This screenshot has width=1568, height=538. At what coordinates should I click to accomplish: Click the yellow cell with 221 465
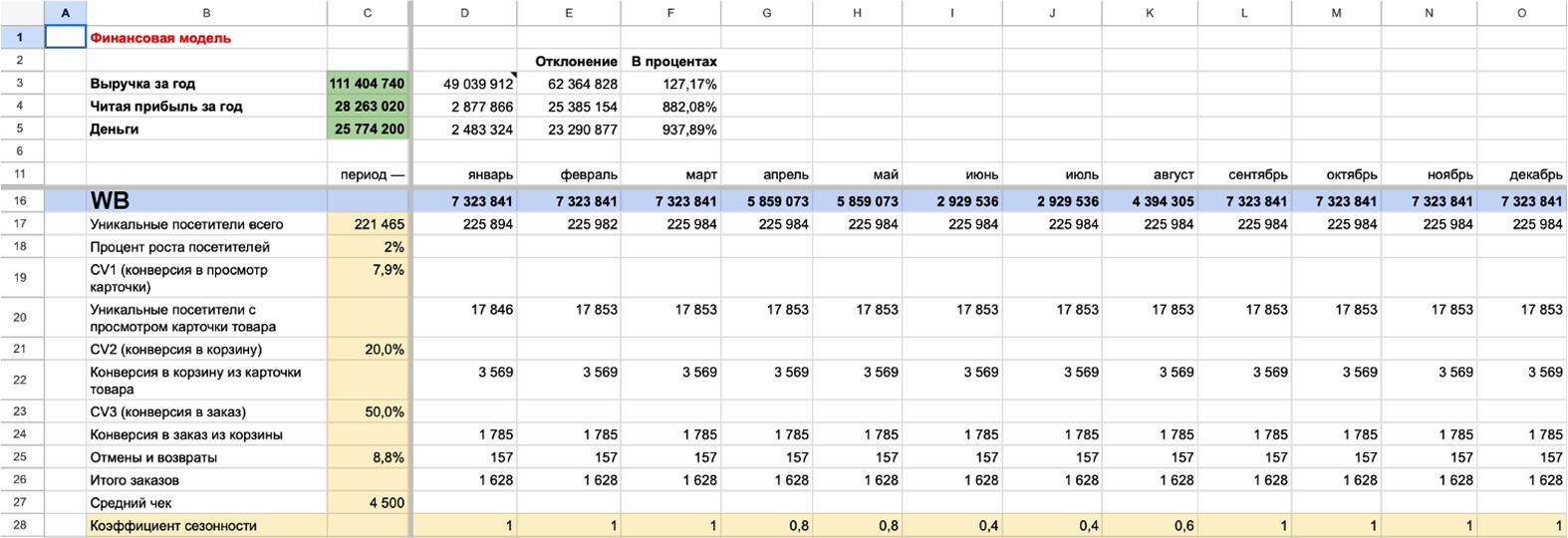click(x=368, y=224)
